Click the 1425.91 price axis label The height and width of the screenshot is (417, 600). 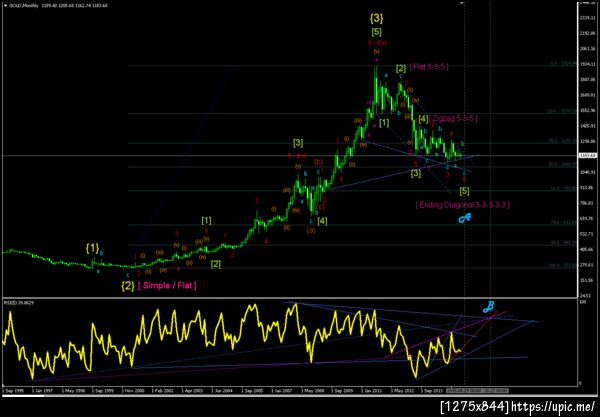(587, 126)
